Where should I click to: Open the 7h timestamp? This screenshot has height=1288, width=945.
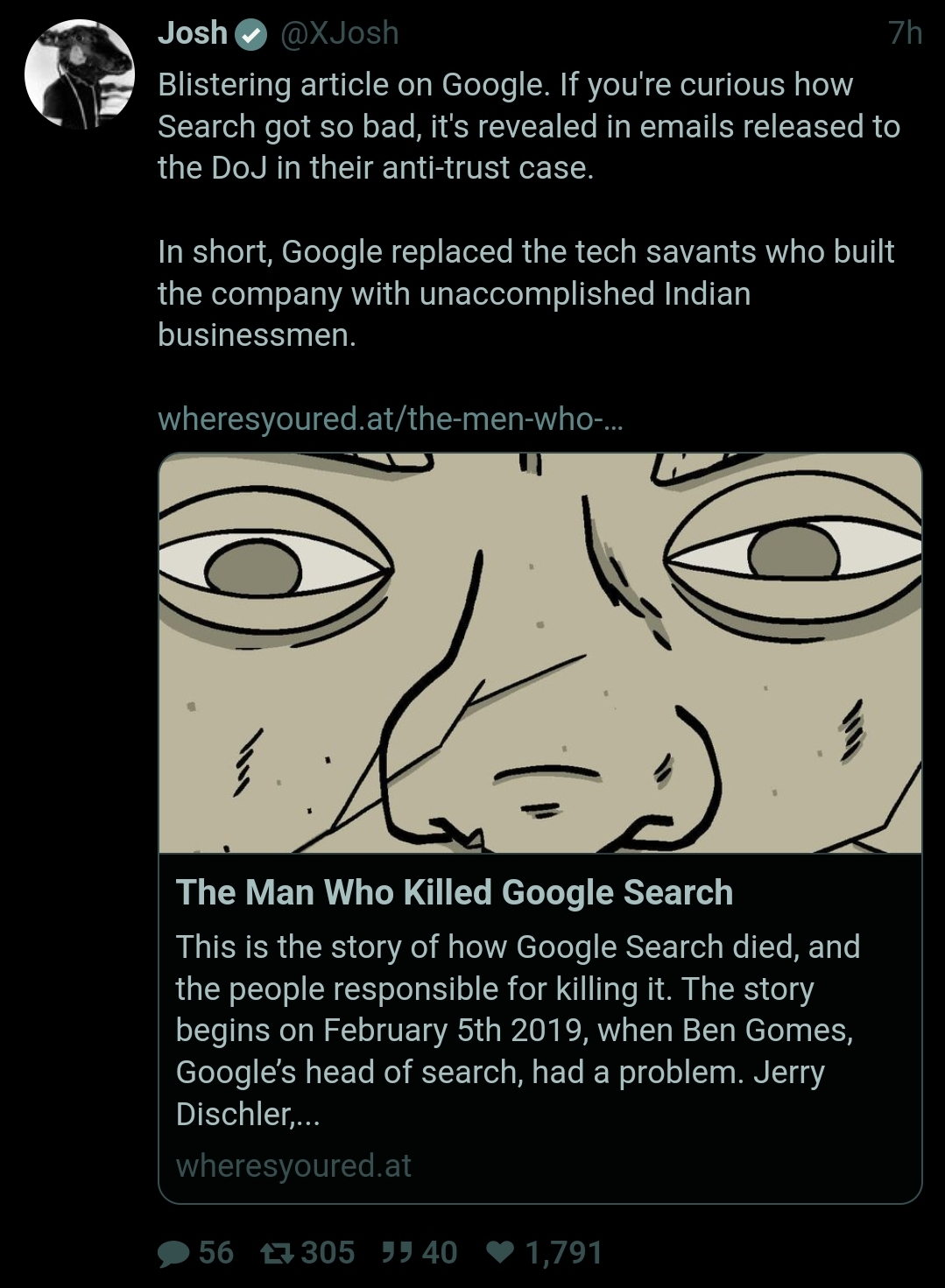(906, 33)
